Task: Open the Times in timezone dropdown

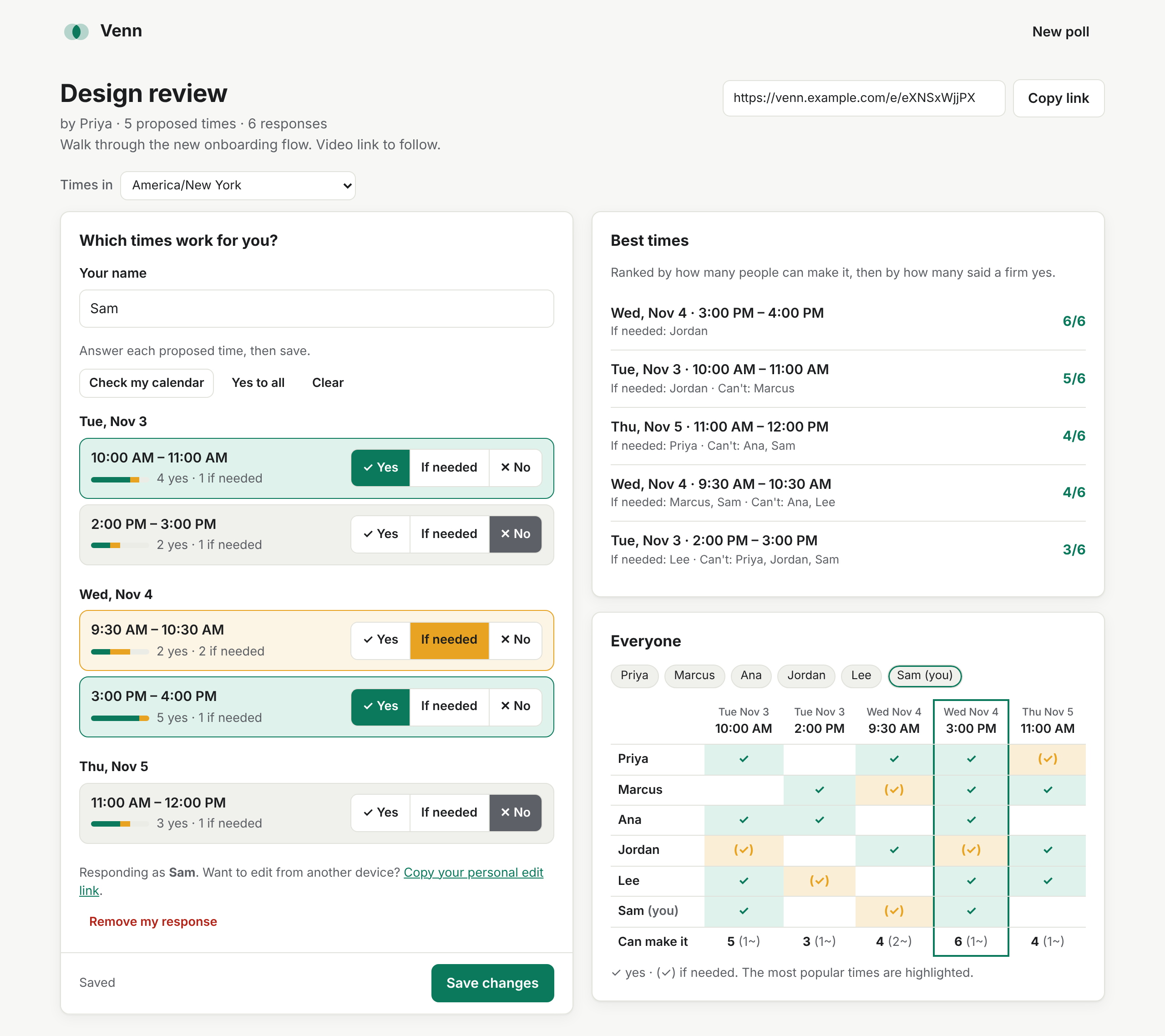Action: 238,185
